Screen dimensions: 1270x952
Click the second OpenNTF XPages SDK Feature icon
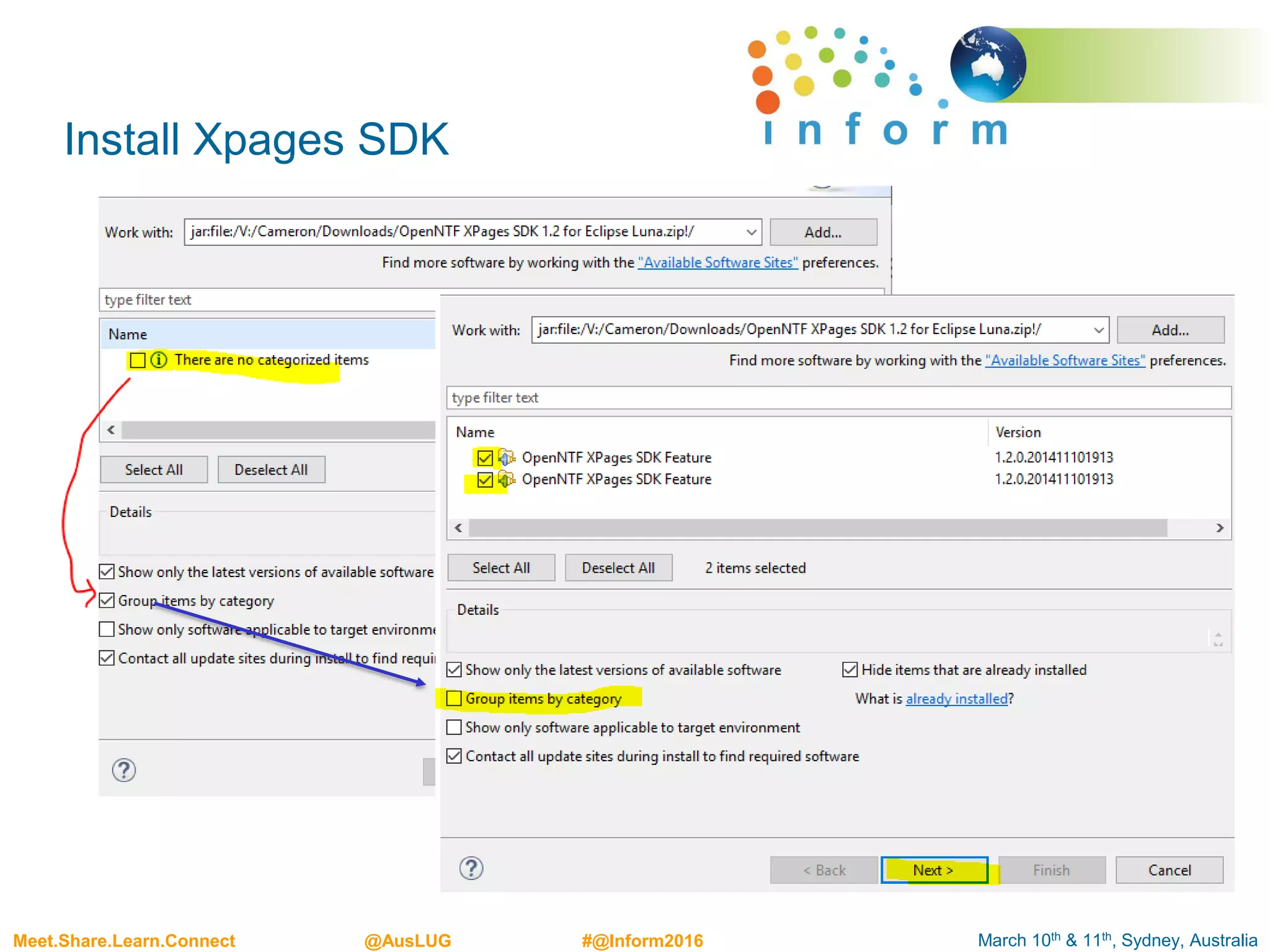pyautogui.click(x=507, y=479)
